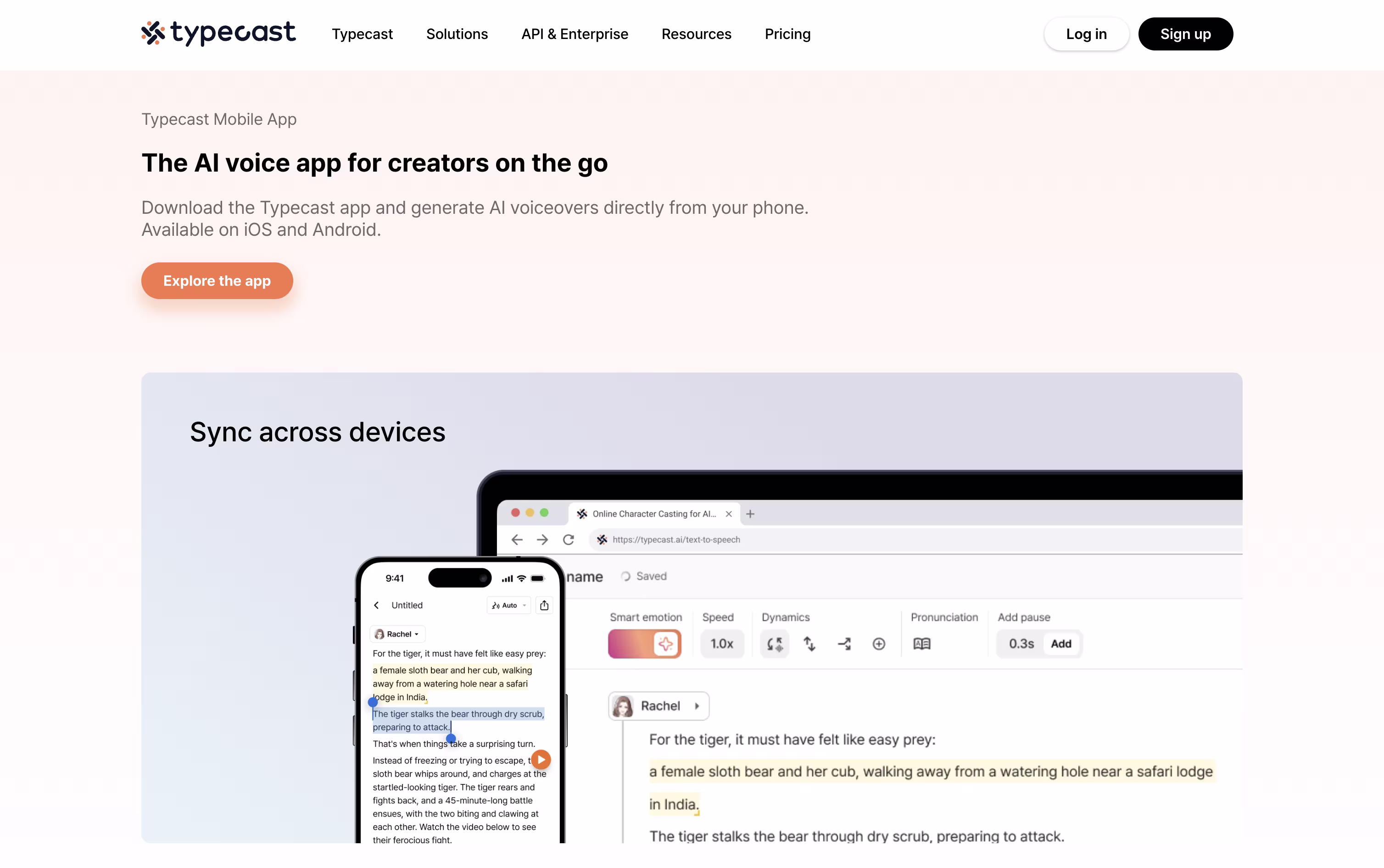Image resolution: width=1384 pixels, height=868 pixels.
Task: Click the 1.0x Speed control
Action: click(x=721, y=644)
